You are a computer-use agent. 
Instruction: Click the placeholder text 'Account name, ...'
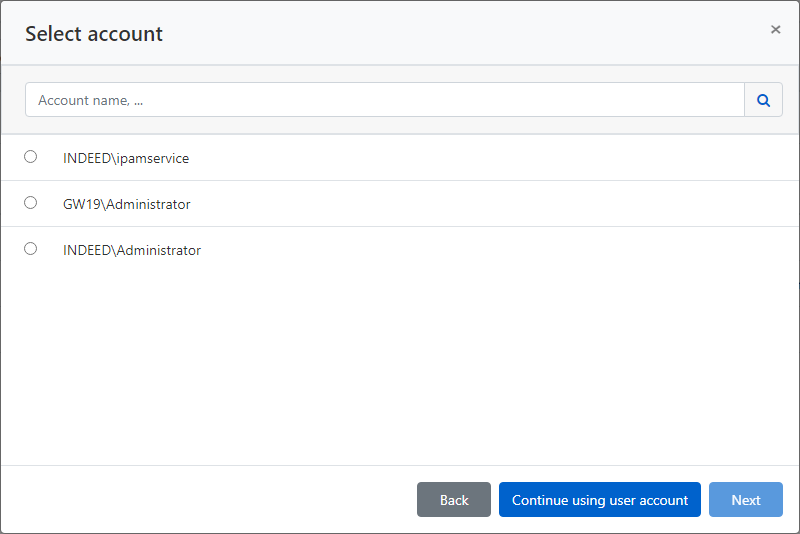click(98, 100)
